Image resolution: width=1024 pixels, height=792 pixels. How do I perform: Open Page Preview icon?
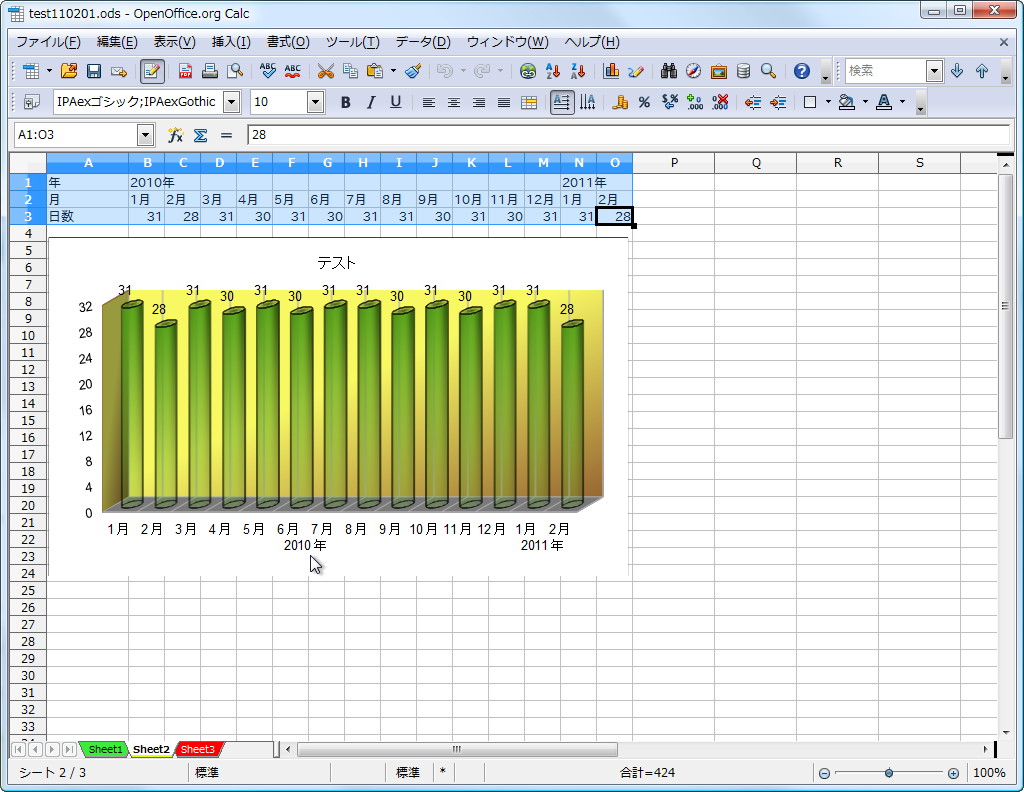point(234,71)
